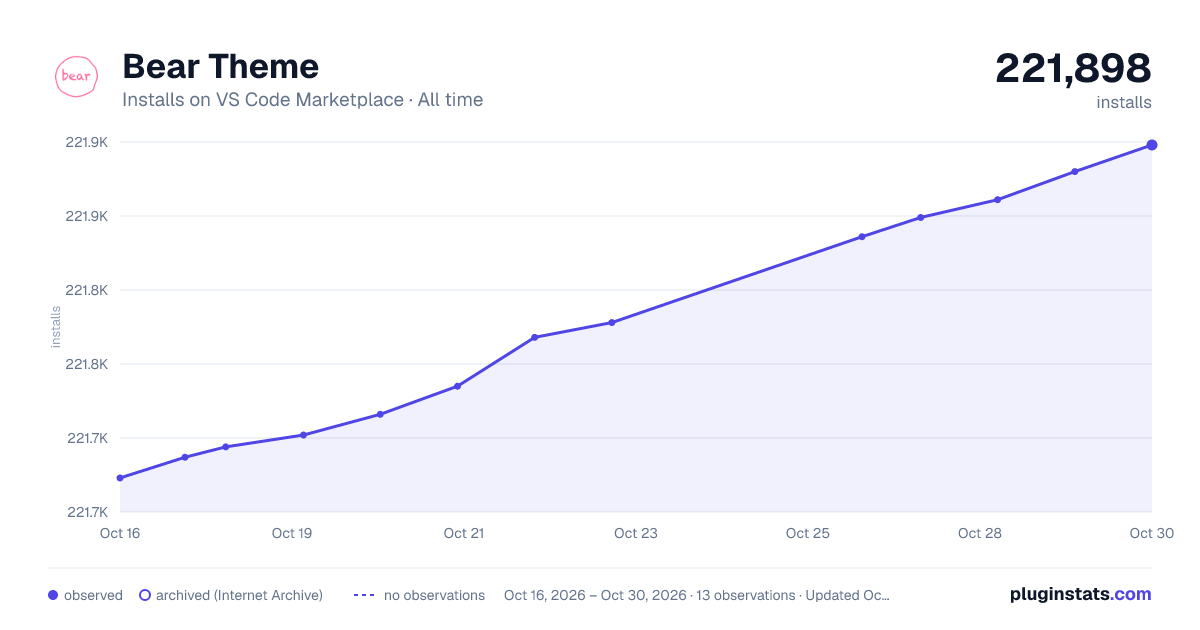Viewport: 1200px width, 630px height.
Task: Click the hollow circle icon beside 'archived'
Action: click(144, 595)
